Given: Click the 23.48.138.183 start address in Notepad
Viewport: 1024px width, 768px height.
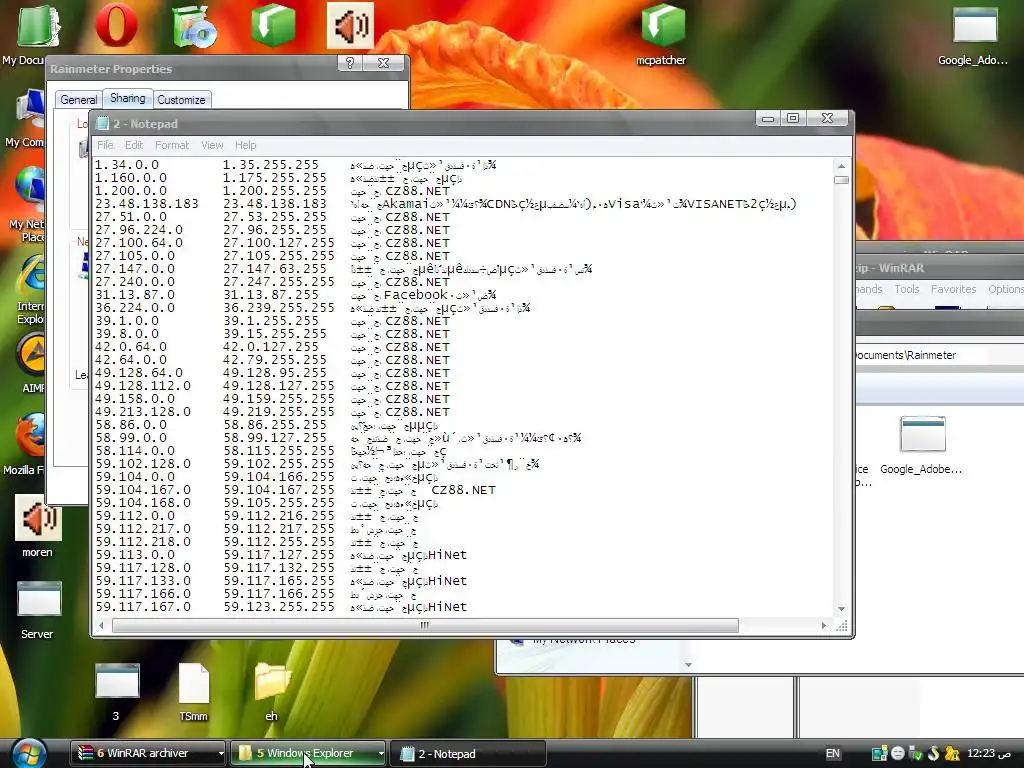Looking at the screenshot, I should pyautogui.click(x=147, y=204).
